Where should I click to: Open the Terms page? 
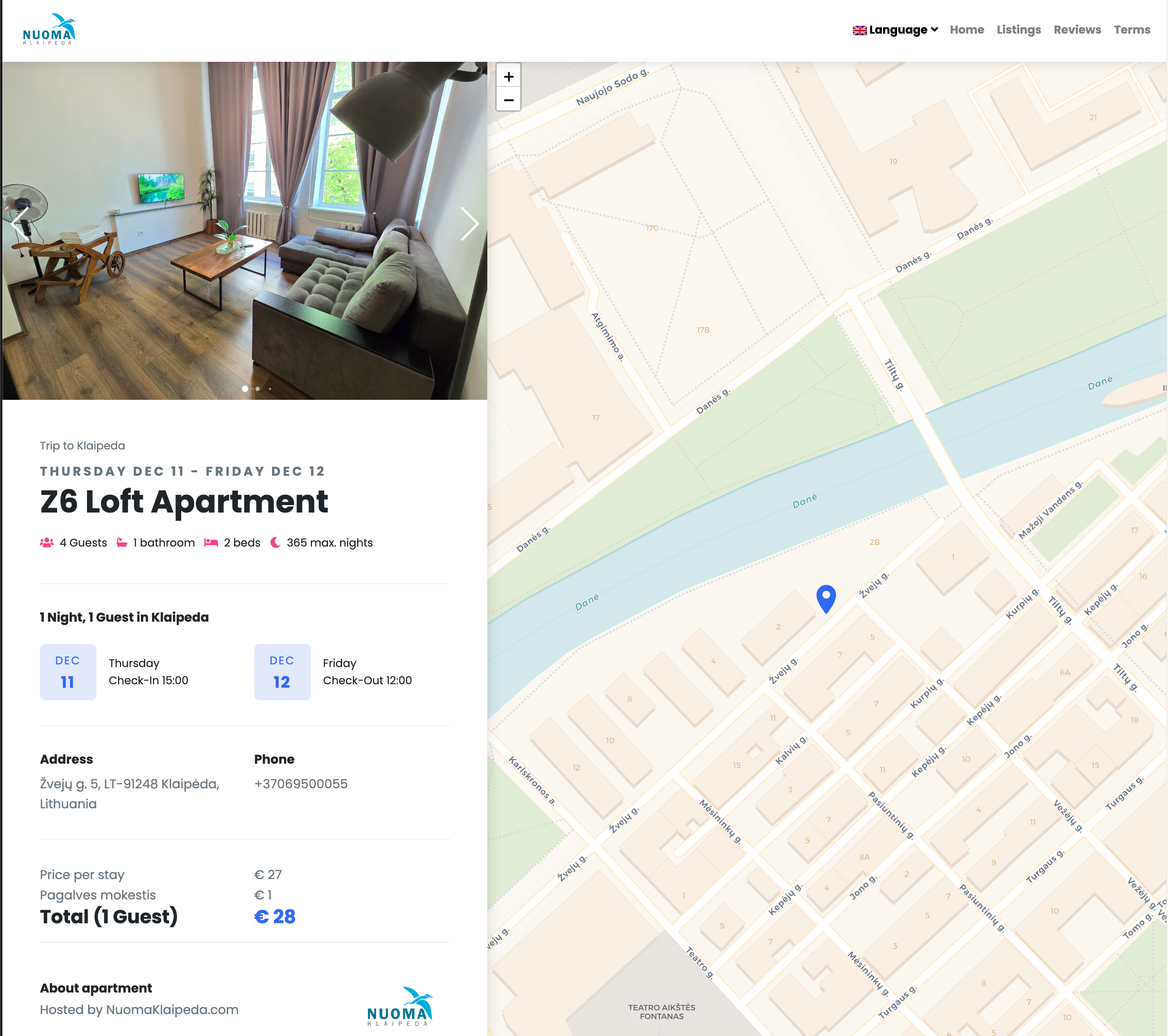(x=1132, y=29)
